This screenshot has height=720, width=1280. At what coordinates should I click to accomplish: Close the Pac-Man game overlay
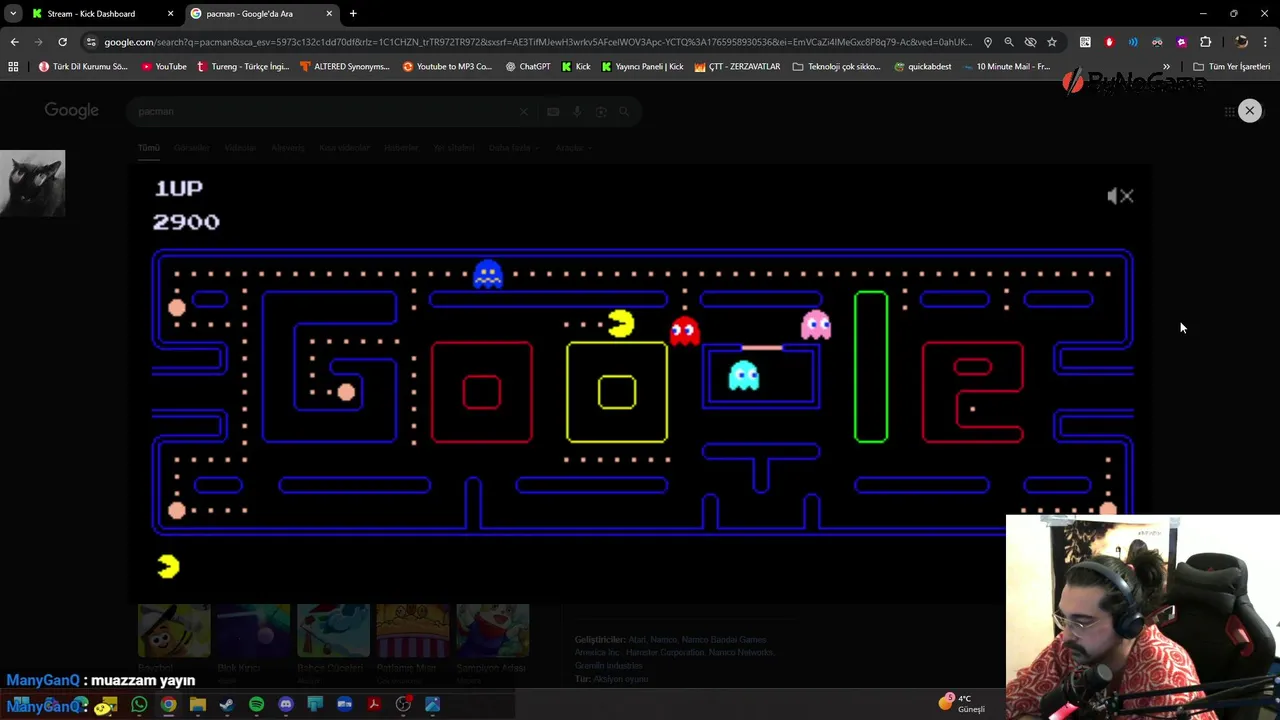pos(1249,111)
